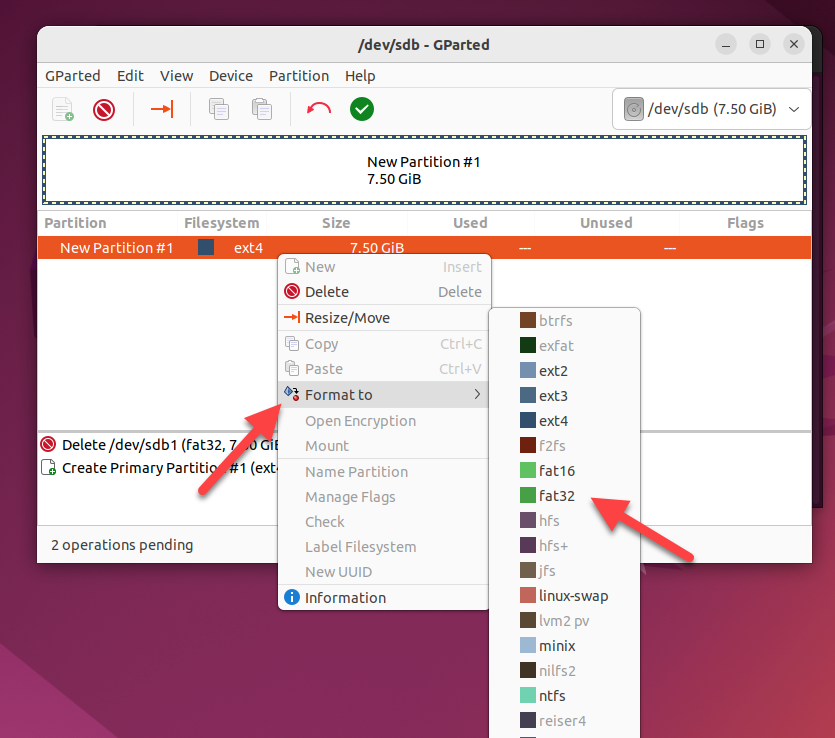
Task: Click the red icon of Delete /dev/sdb1 operation
Action: (48, 444)
